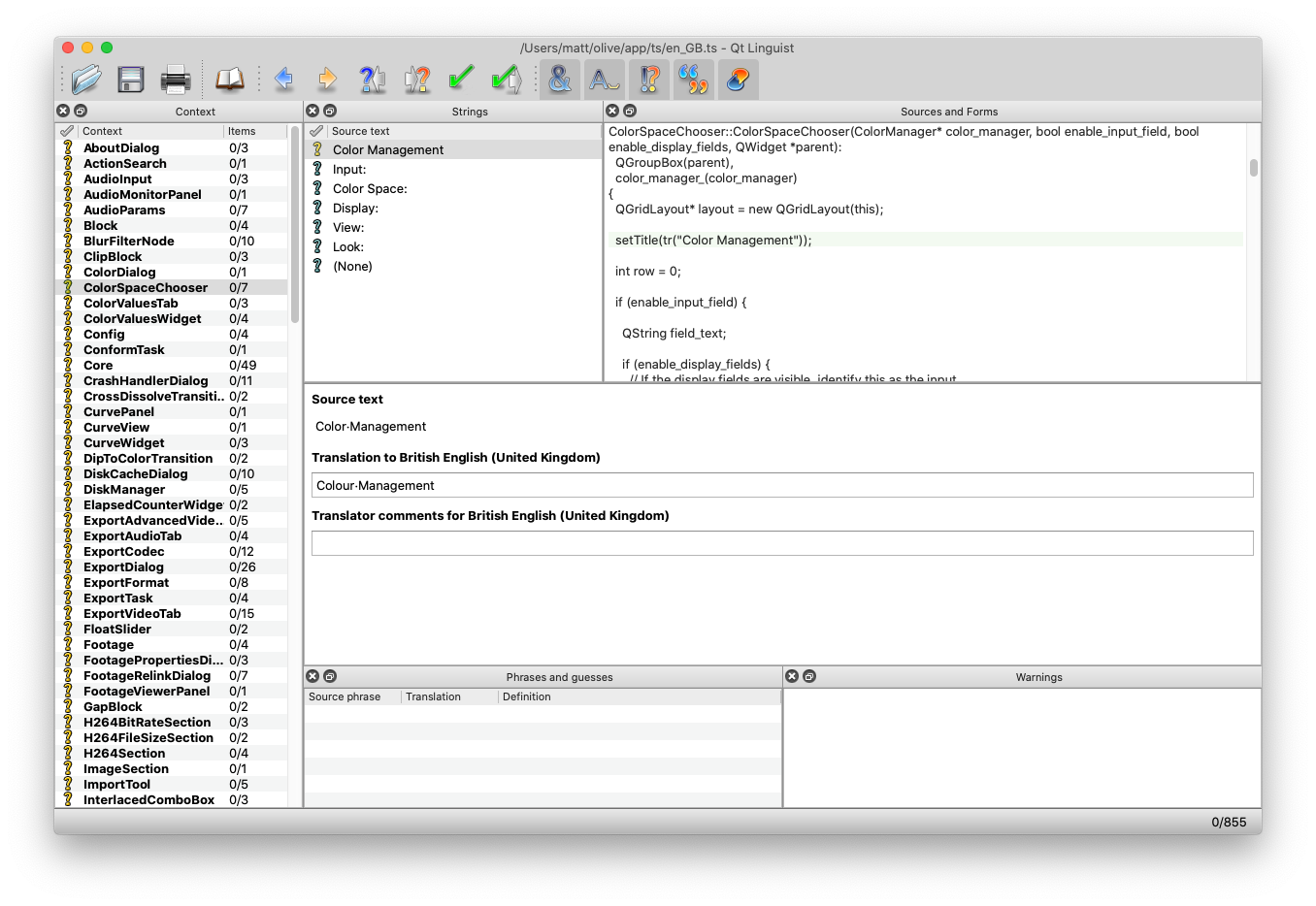This screenshot has width=1316, height=906.
Task: Click the Sources and Forms scrollbar
Action: (x=1254, y=168)
